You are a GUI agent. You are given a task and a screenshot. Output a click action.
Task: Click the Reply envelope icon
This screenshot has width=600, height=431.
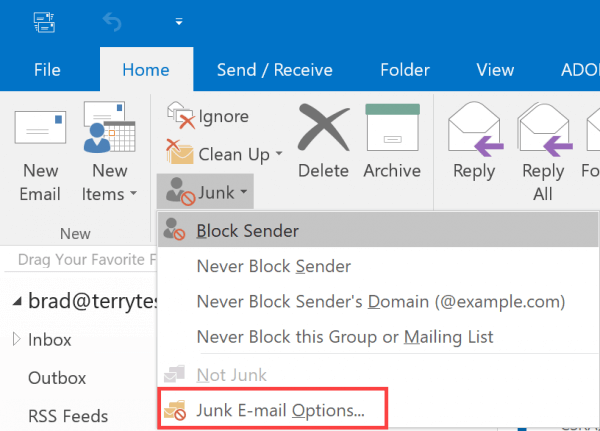(475, 129)
